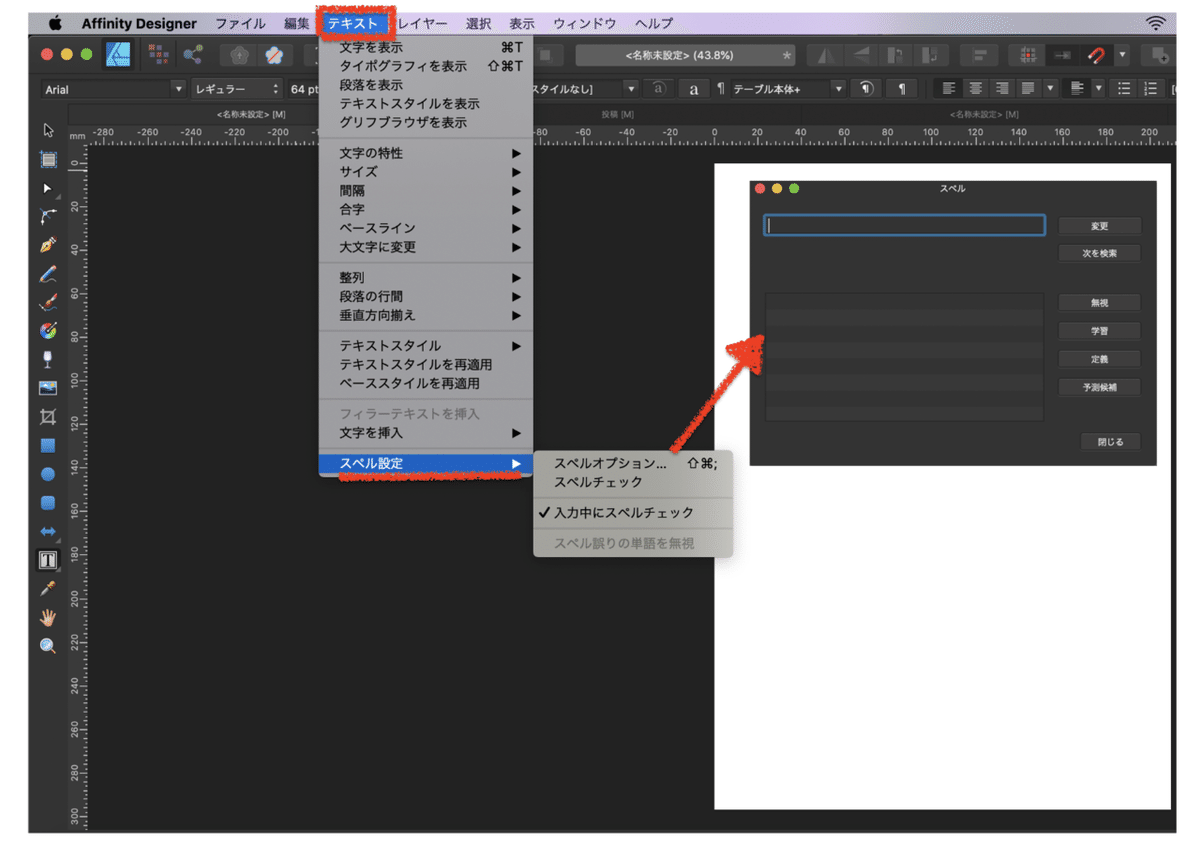Click the flip horizontal toolbar icon
The width and height of the screenshot is (1200, 843).
tap(826, 55)
